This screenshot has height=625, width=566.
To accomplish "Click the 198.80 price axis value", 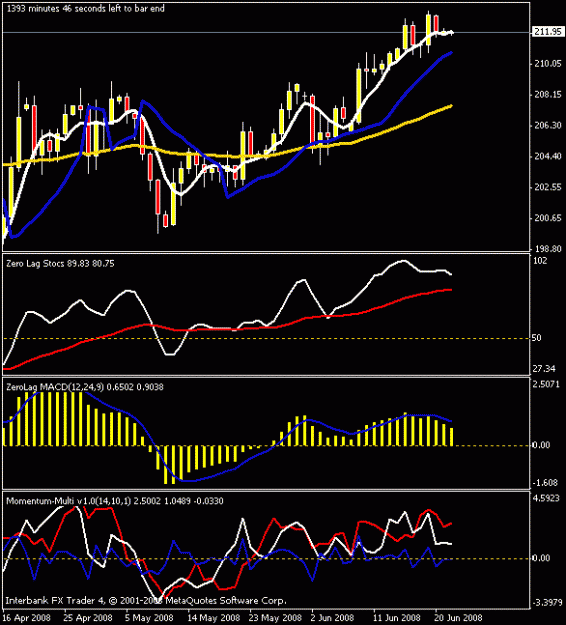I will (548, 249).
